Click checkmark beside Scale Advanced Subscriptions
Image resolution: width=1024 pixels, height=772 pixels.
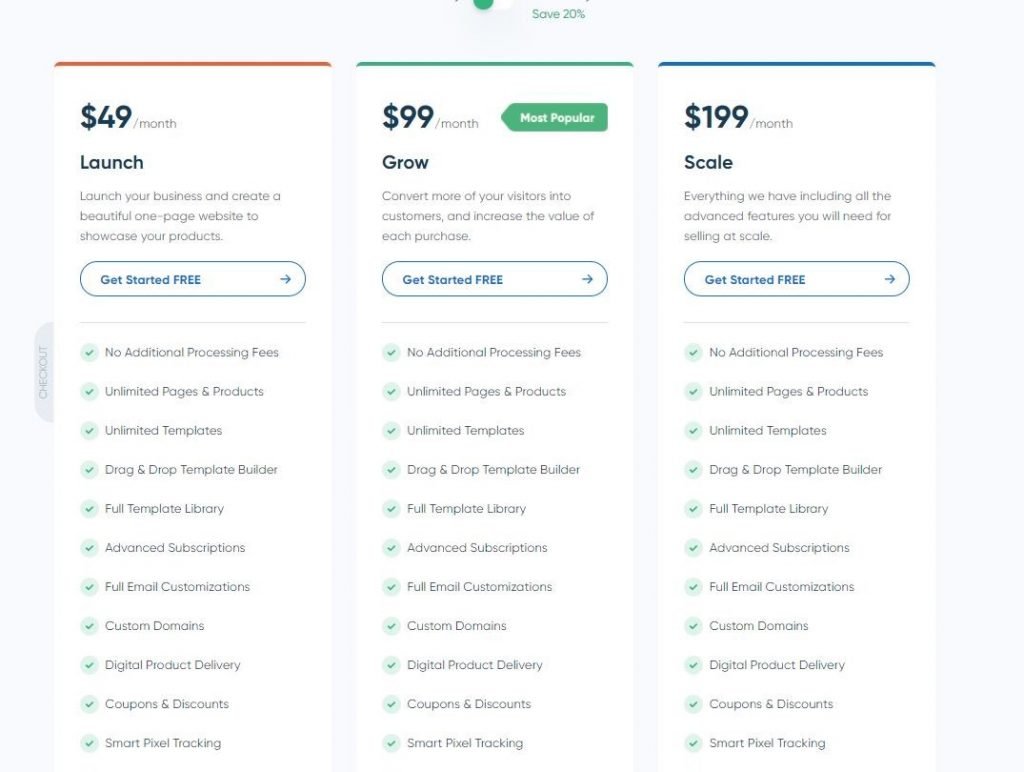tap(693, 547)
